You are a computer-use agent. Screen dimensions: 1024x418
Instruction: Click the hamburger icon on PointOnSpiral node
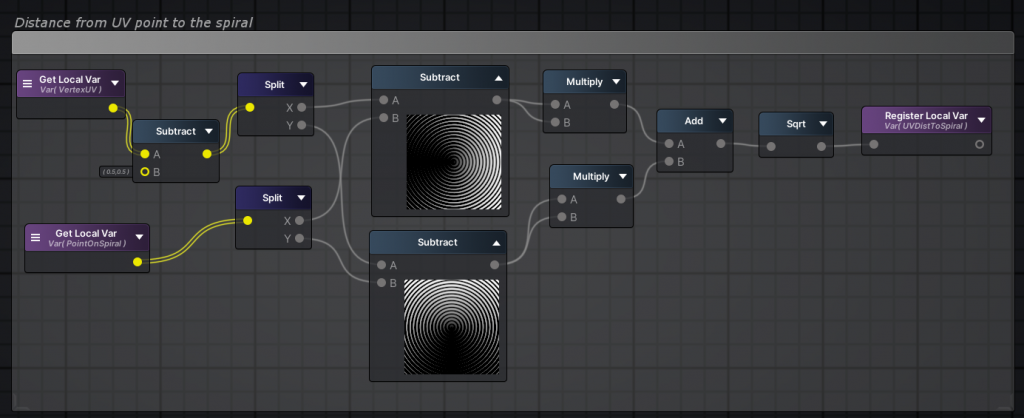[x=35, y=237]
